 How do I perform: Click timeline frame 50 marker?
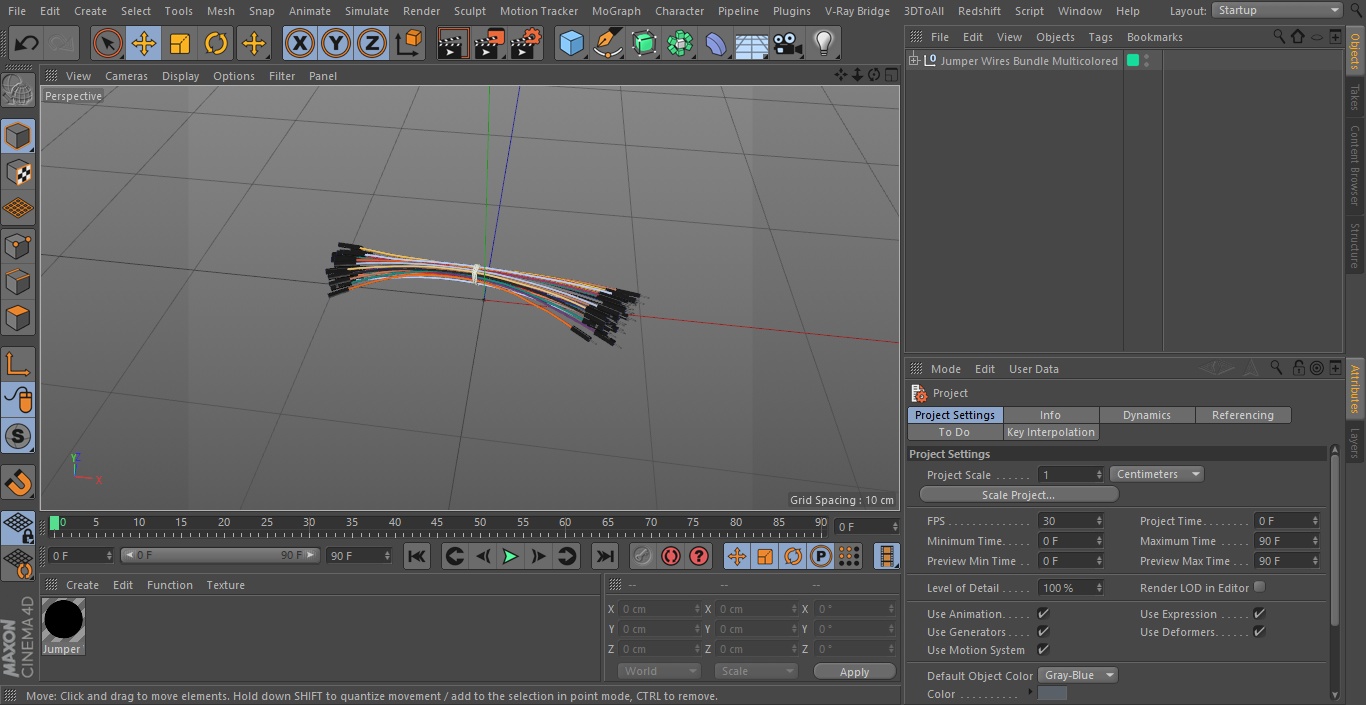480,522
